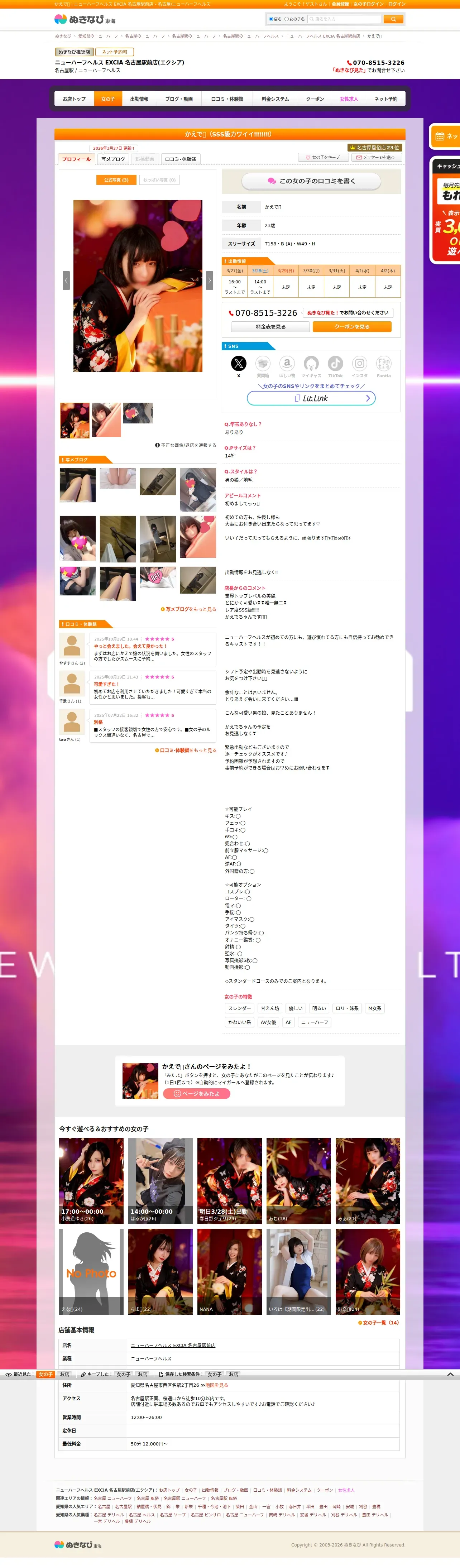Open the 質問箱 SNS icon
This screenshot has width=460, height=1568.
tap(263, 364)
